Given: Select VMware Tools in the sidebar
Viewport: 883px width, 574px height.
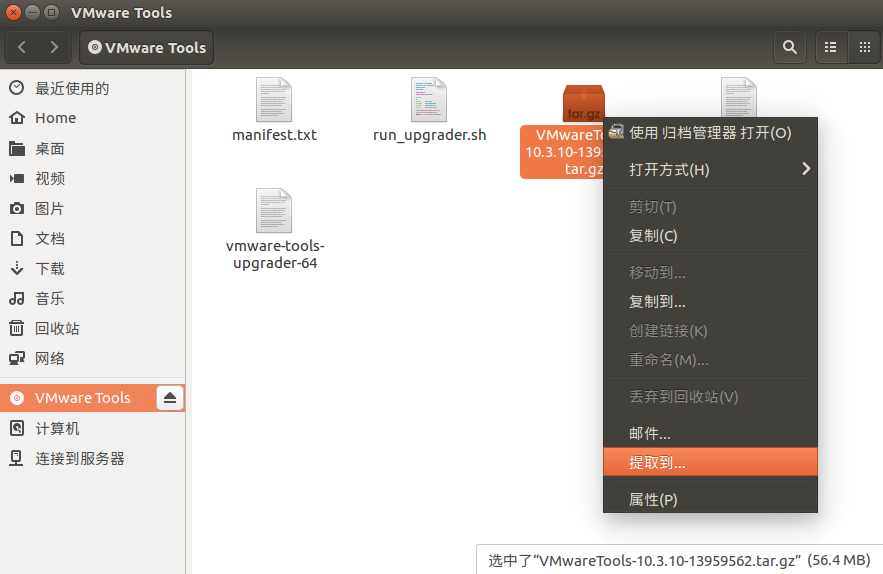Looking at the screenshot, I should coord(79,398).
